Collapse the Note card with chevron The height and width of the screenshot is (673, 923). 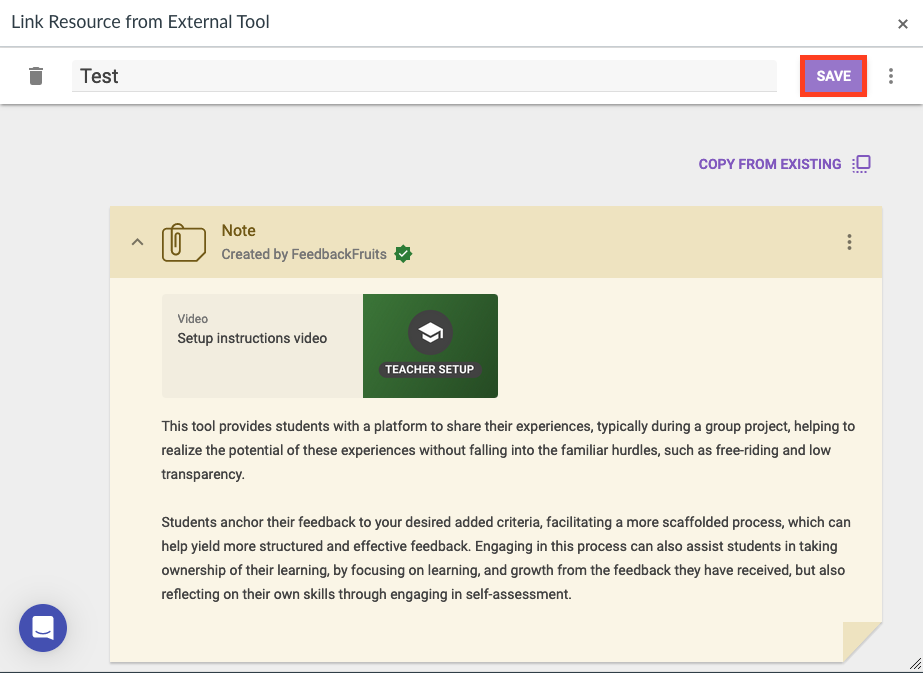(x=137, y=242)
